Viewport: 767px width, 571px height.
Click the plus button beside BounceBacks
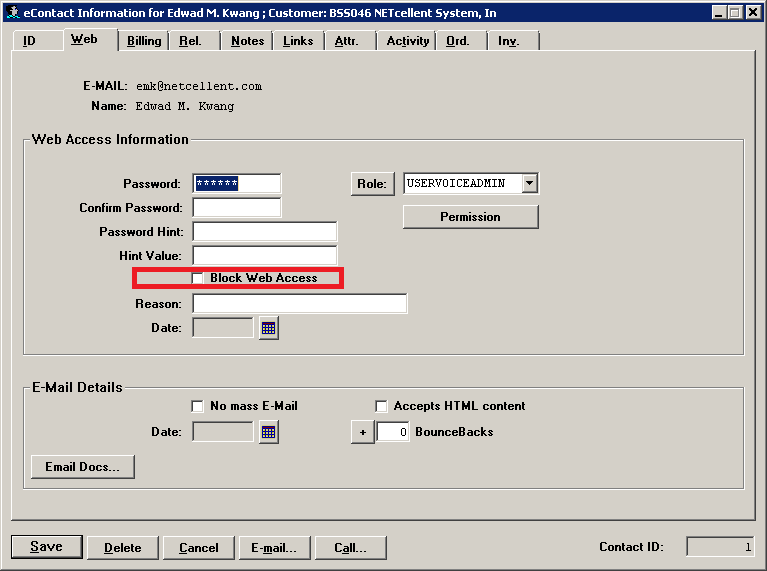(361, 432)
